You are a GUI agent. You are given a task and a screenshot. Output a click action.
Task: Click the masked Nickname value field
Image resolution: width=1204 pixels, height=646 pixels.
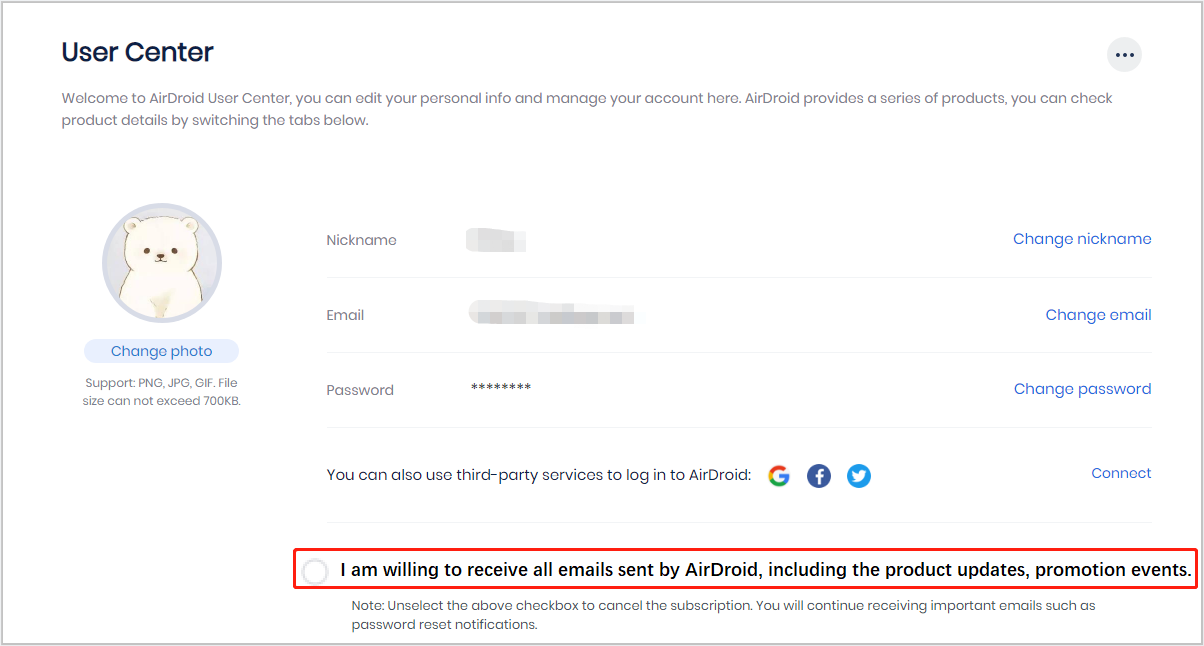pos(495,240)
